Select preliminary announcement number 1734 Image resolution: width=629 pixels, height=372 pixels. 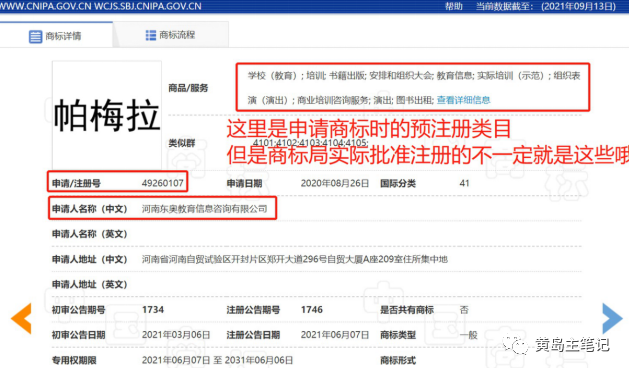click(x=153, y=310)
